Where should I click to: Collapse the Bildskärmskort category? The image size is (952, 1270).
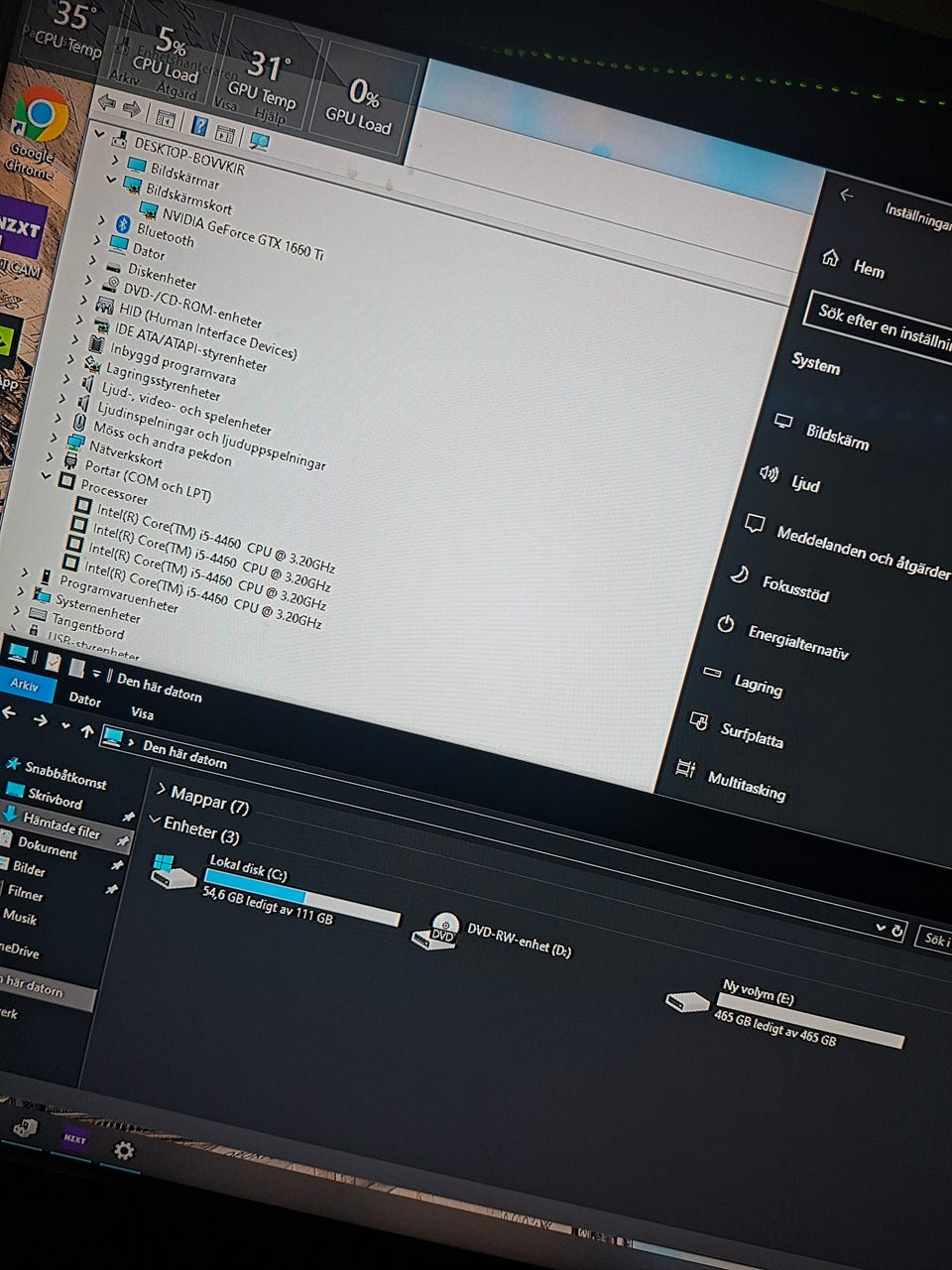111,179
